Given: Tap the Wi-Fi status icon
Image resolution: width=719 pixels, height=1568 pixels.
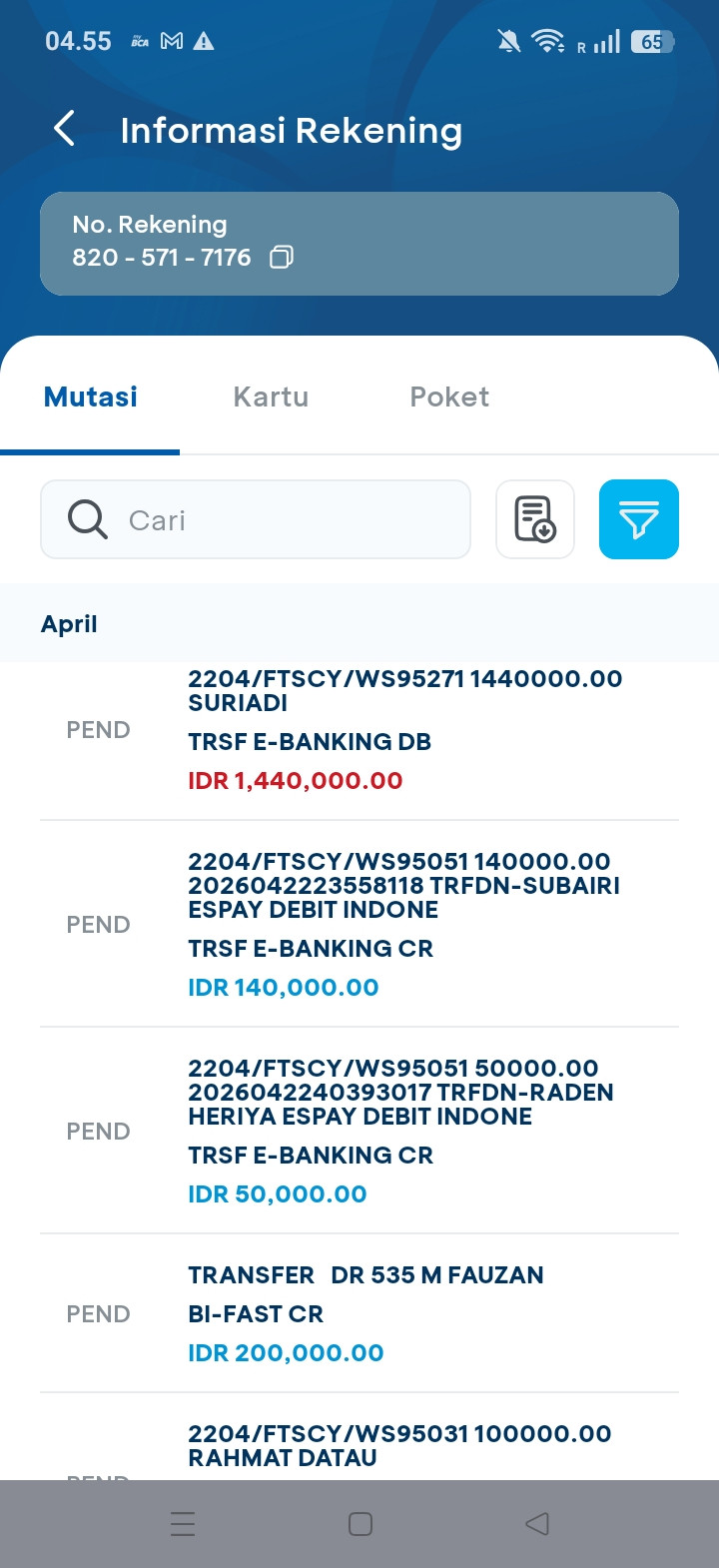Looking at the screenshot, I should click(x=547, y=41).
